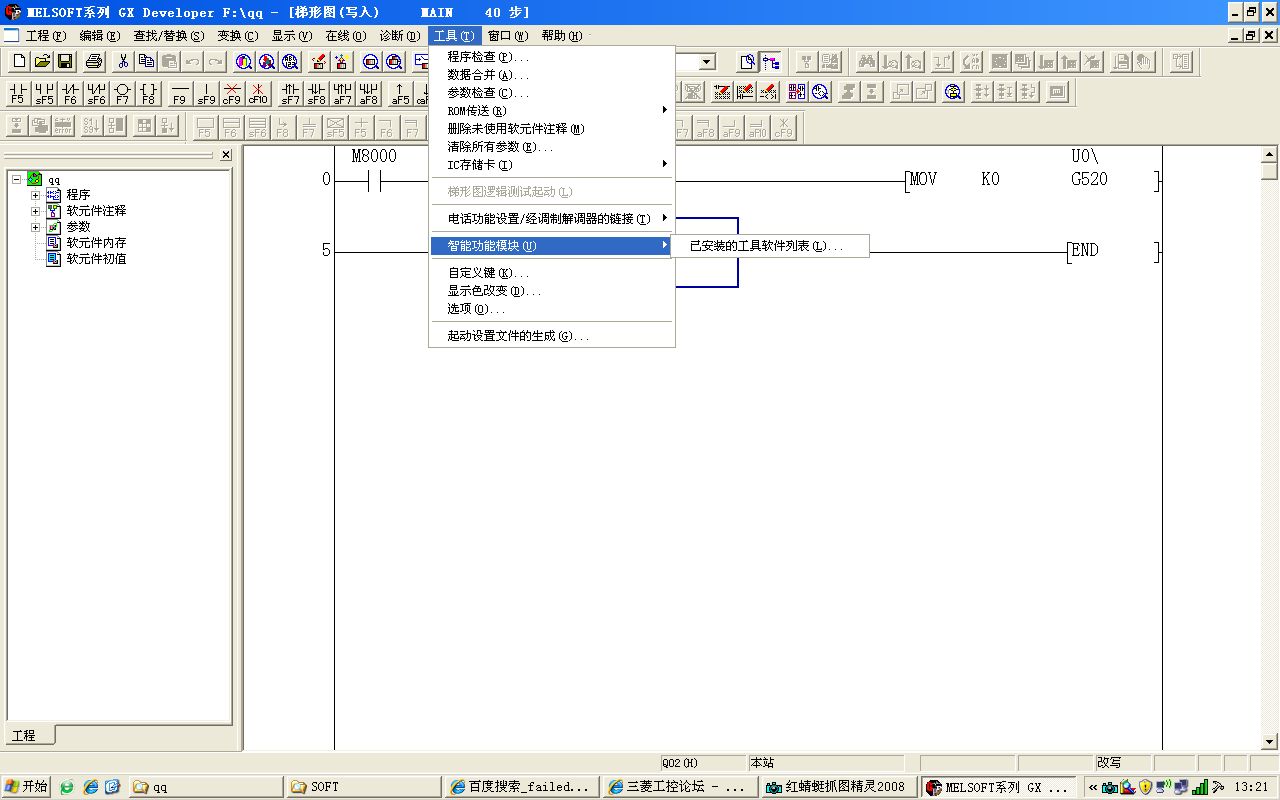
Task: Select 已安装的工具软件列表 submenu entry
Action: click(768, 246)
